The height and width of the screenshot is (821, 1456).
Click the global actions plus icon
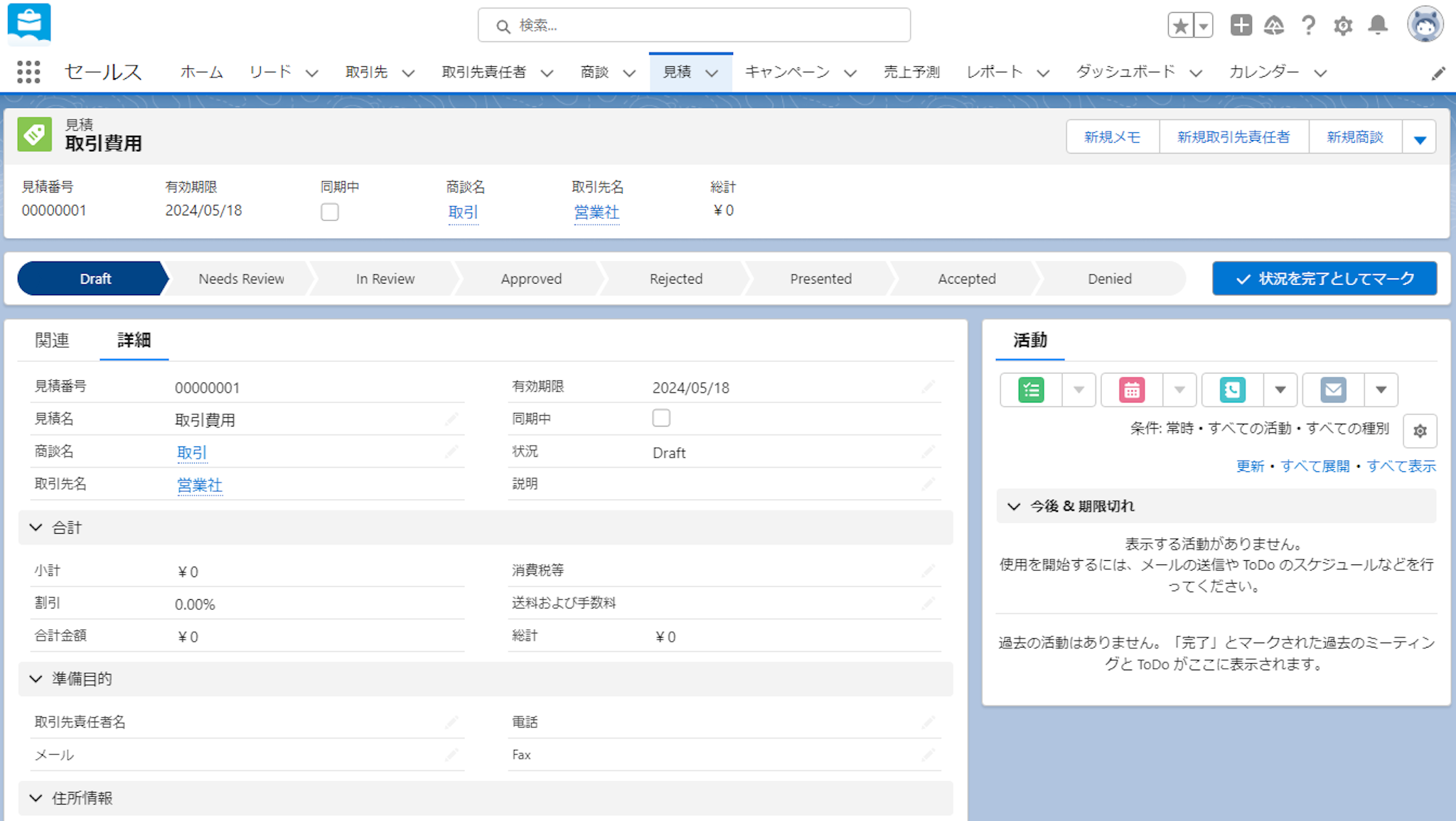tap(1241, 26)
